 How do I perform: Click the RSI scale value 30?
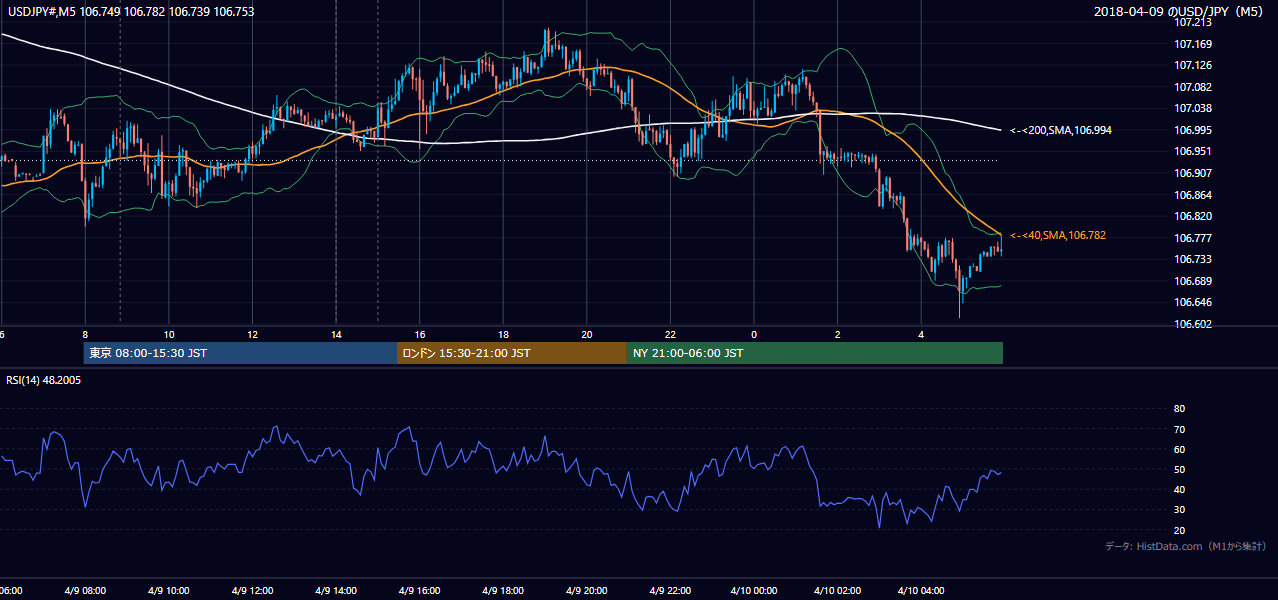[x=1179, y=510]
